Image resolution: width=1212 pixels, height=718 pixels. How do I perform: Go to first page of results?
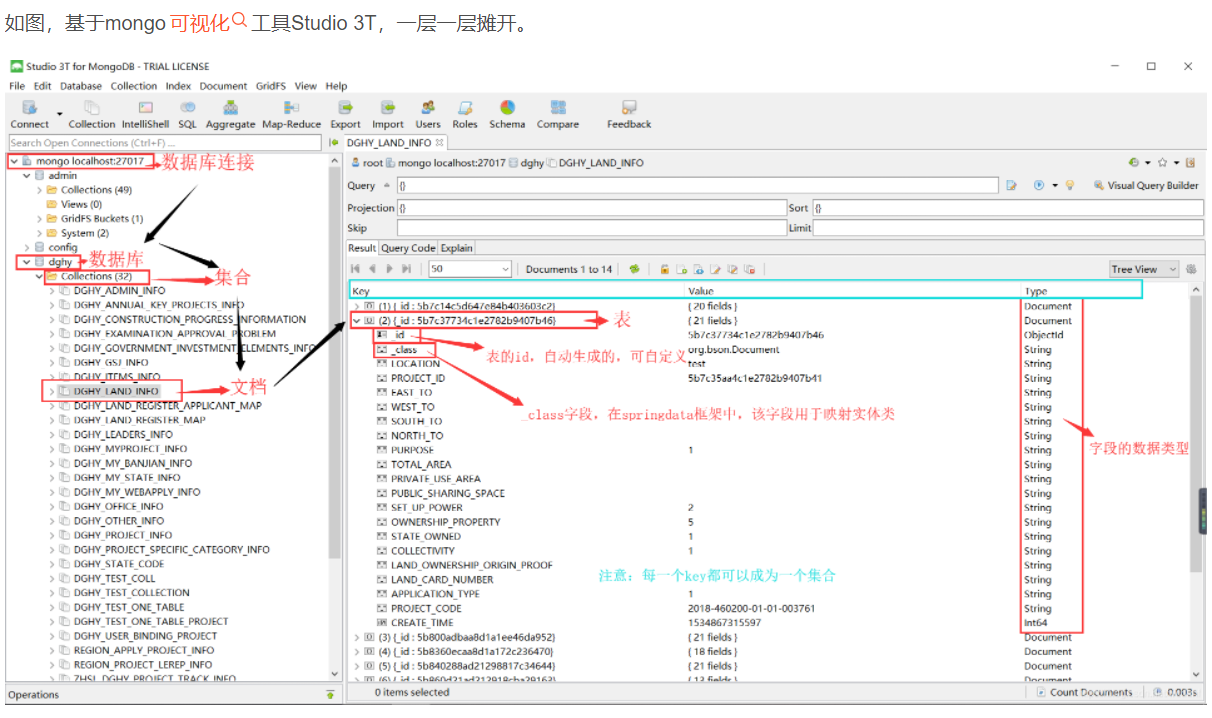[356, 269]
